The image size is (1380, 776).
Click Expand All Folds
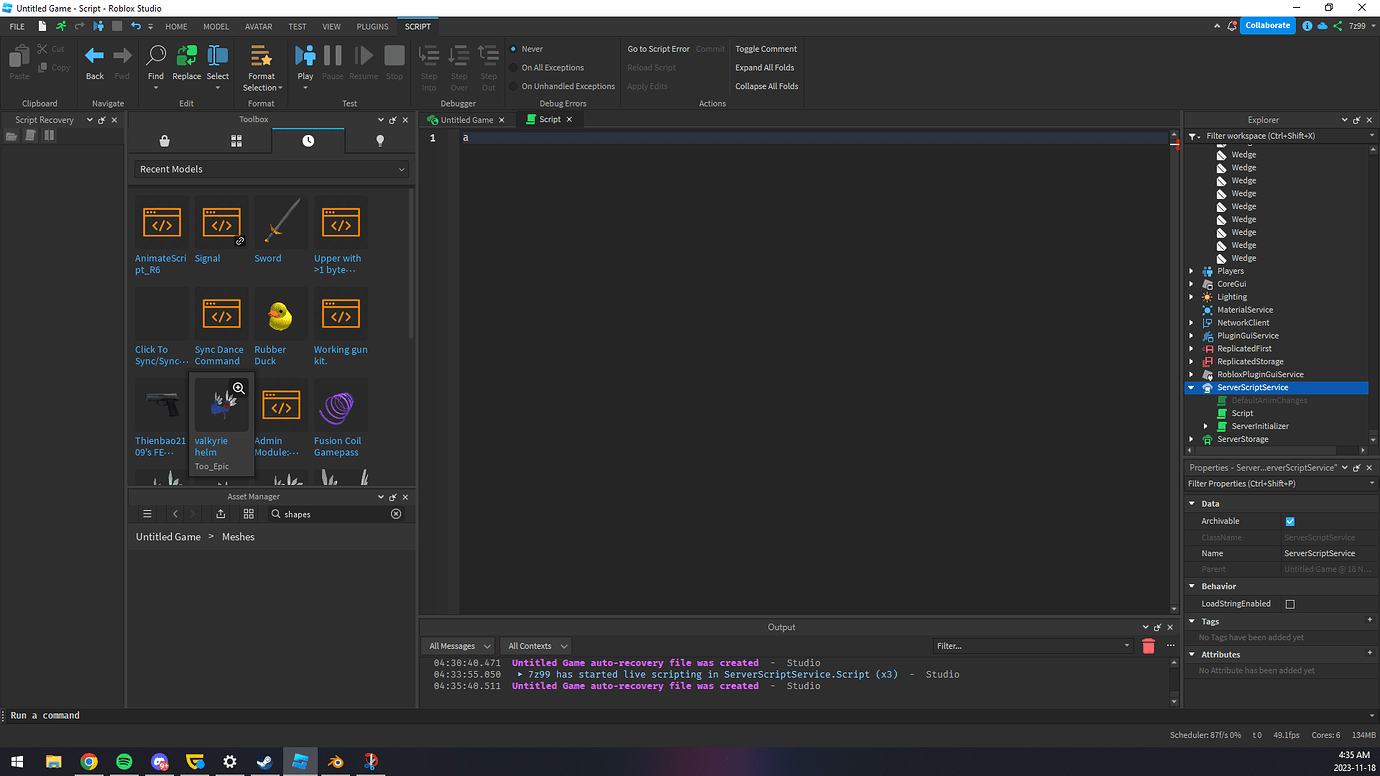tap(764, 68)
